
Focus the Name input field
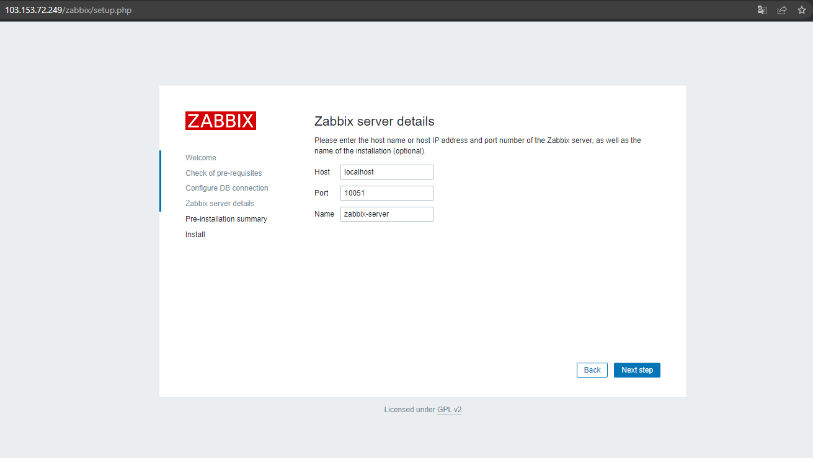click(387, 214)
